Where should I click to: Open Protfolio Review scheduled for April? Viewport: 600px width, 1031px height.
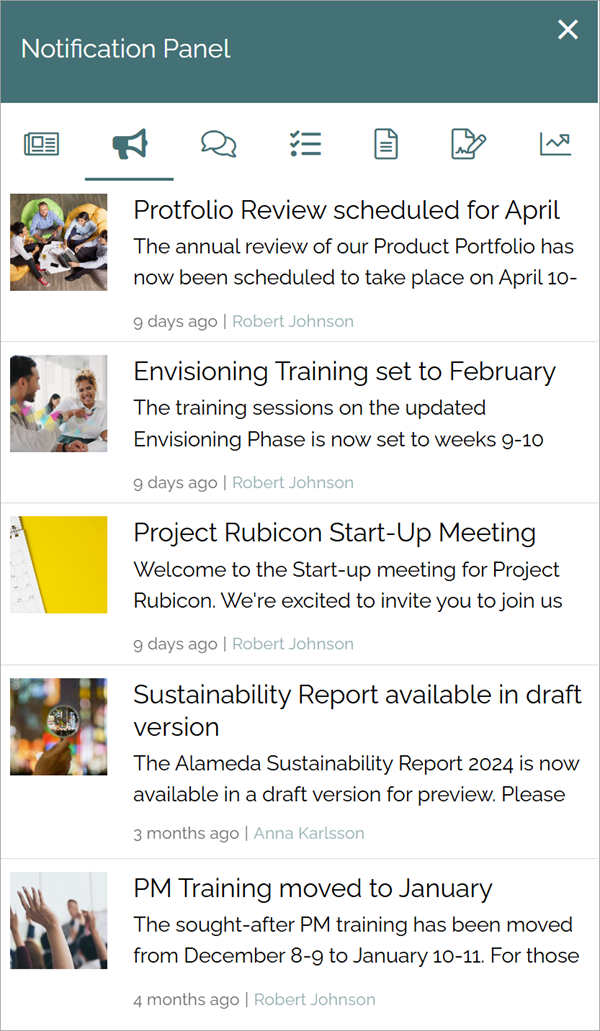tap(346, 210)
